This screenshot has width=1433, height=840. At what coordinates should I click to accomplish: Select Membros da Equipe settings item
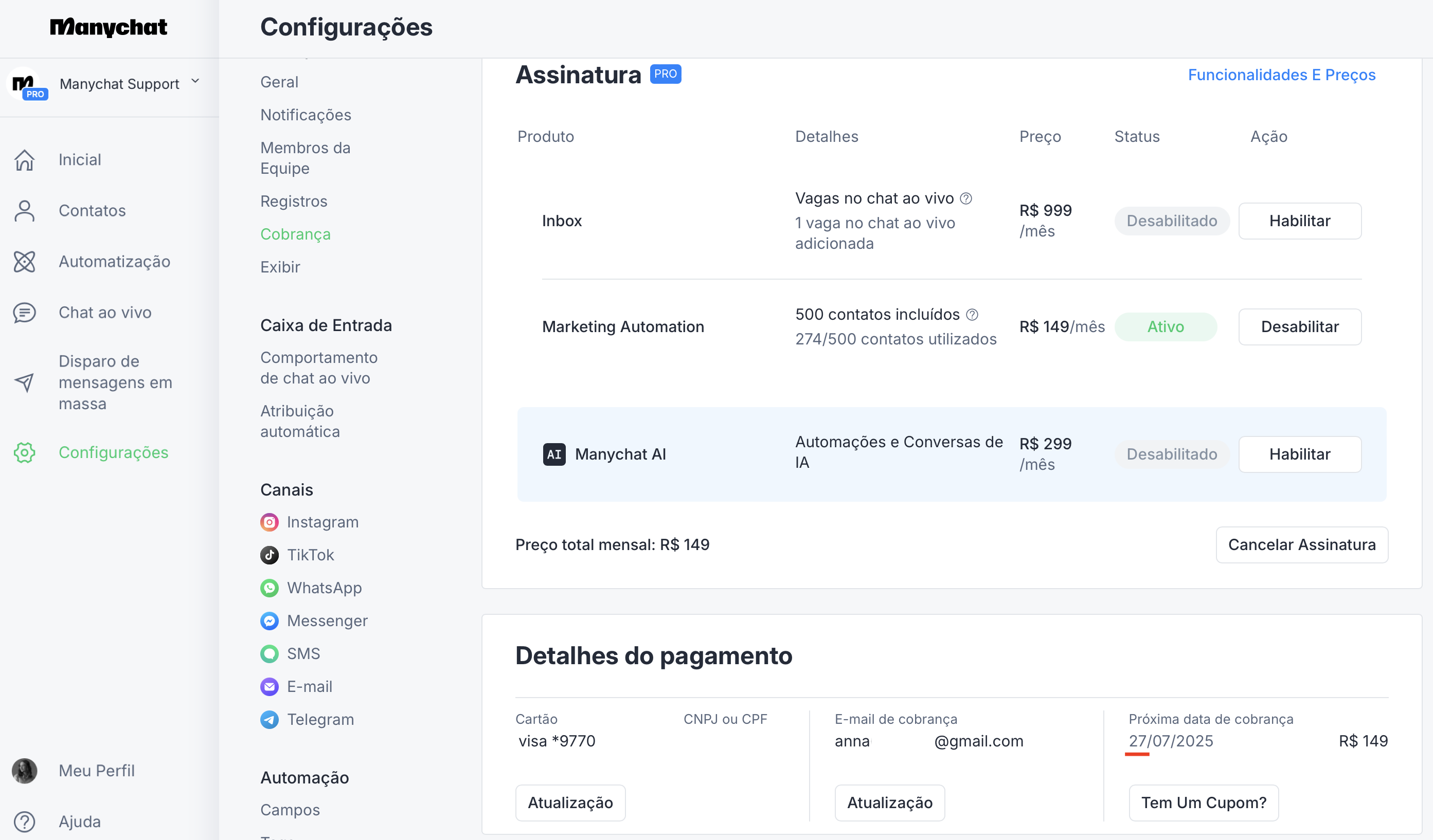click(305, 158)
